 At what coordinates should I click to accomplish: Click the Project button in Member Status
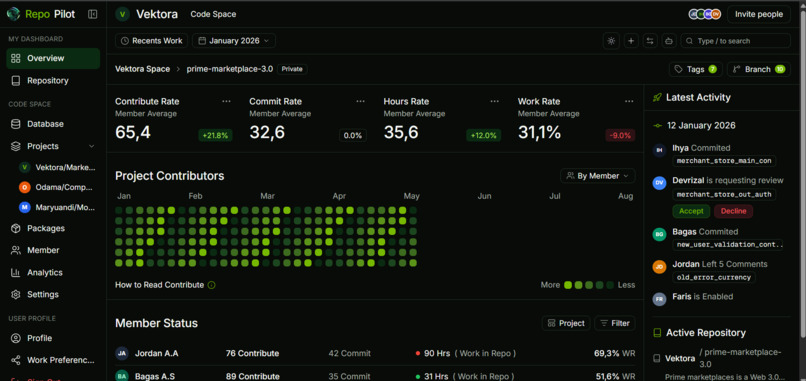click(566, 323)
